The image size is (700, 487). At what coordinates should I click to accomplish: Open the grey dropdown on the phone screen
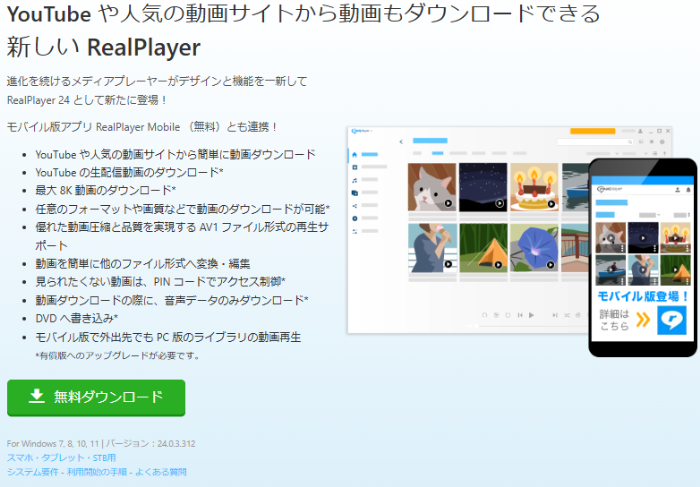pyautogui.click(x=650, y=215)
